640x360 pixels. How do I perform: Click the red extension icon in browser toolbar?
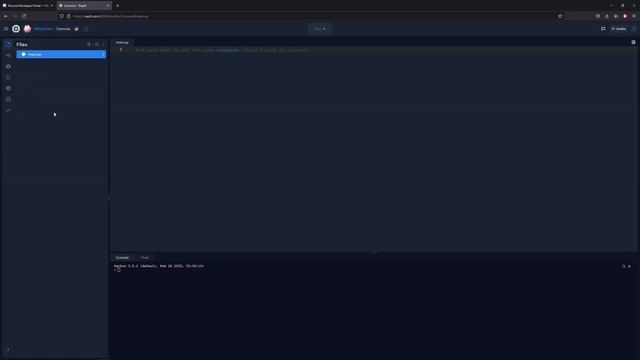point(625,16)
